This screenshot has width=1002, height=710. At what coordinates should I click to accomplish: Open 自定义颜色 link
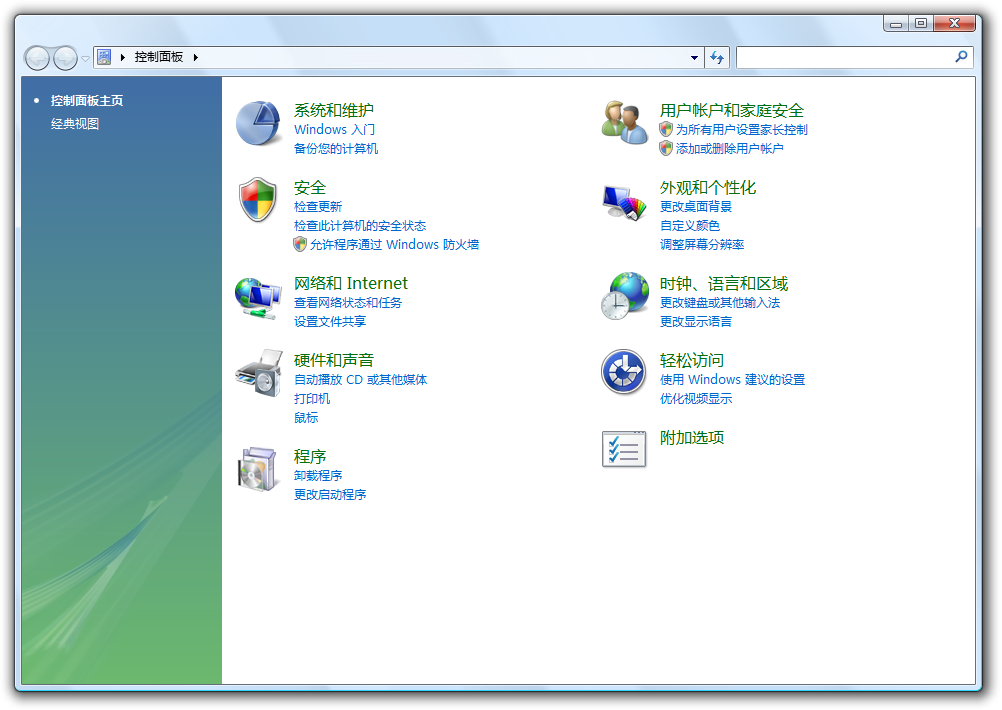[690, 226]
